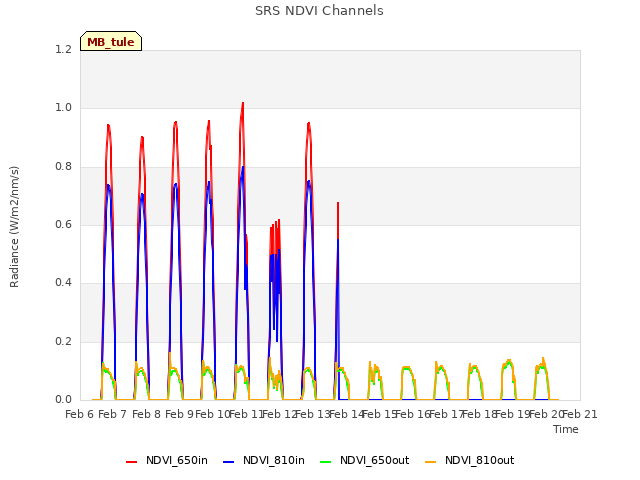640x480 pixels.
Task: Click the Feb 7 x-axis label
Action: pyautogui.click(x=113, y=414)
